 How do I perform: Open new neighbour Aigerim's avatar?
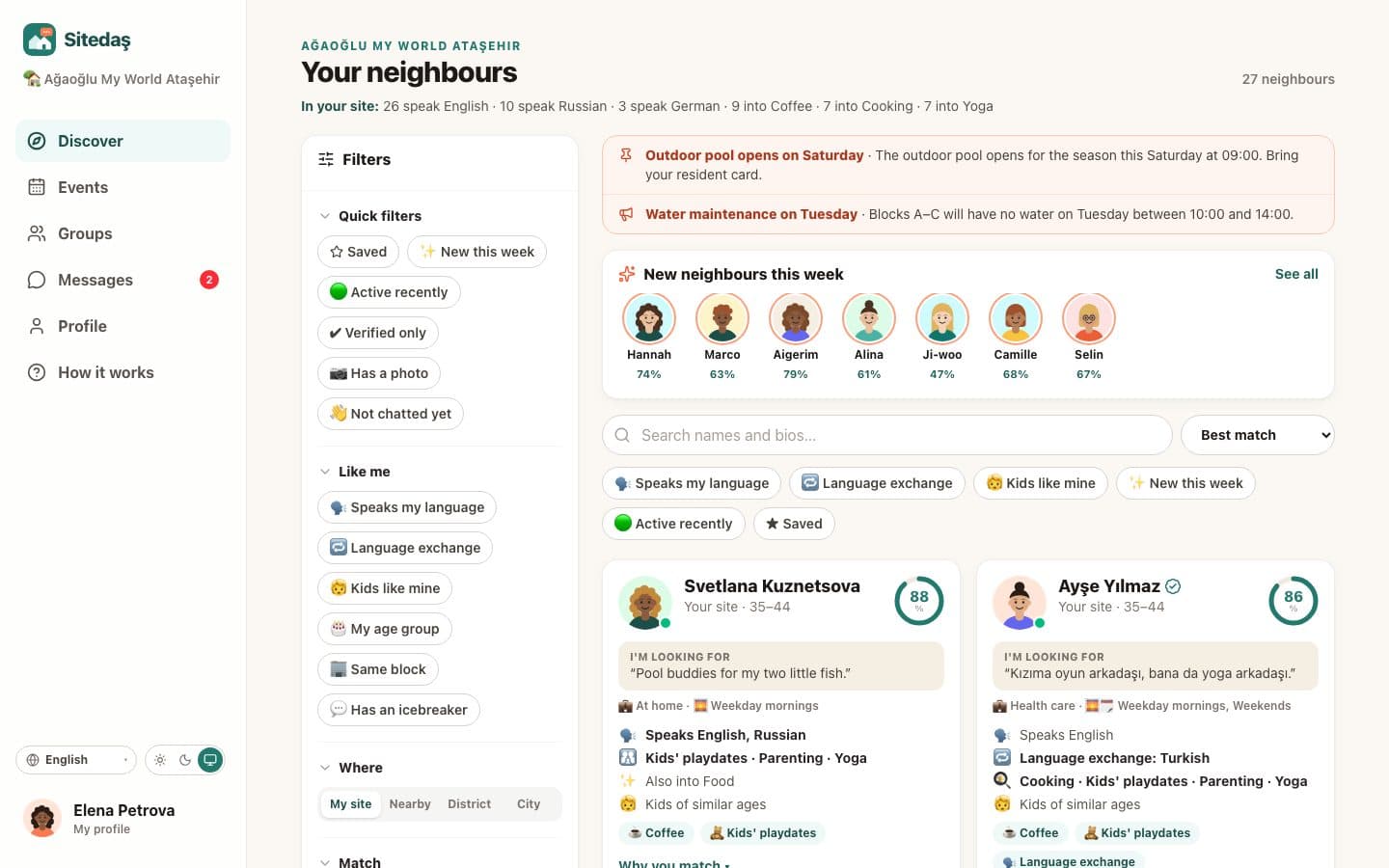796,319
